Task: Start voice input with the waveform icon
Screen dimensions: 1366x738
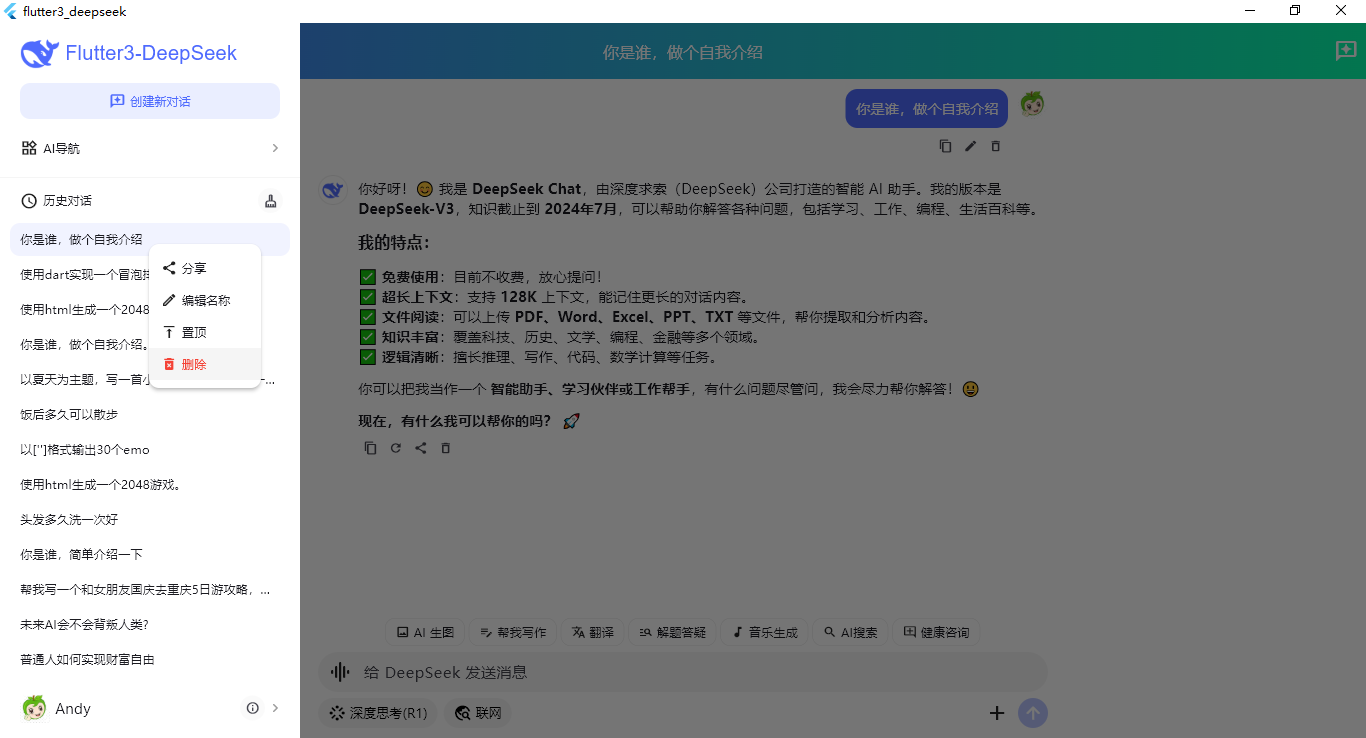Action: [x=340, y=672]
